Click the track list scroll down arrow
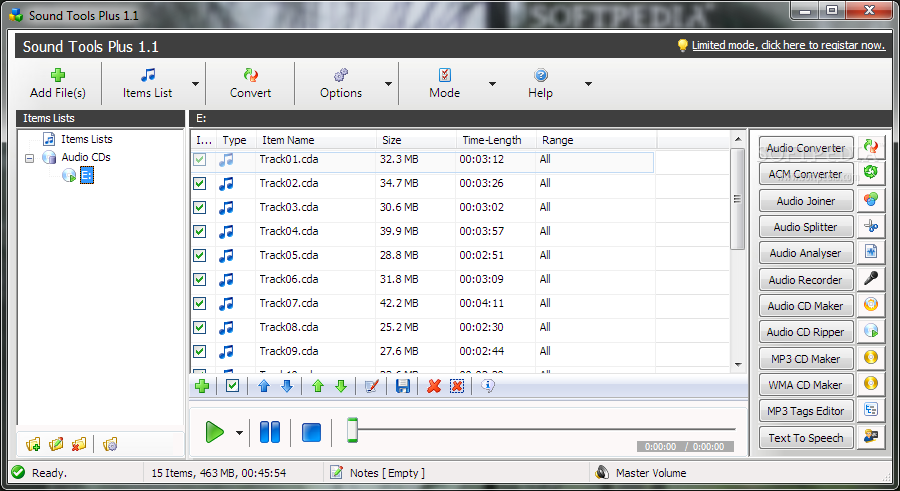 click(738, 365)
